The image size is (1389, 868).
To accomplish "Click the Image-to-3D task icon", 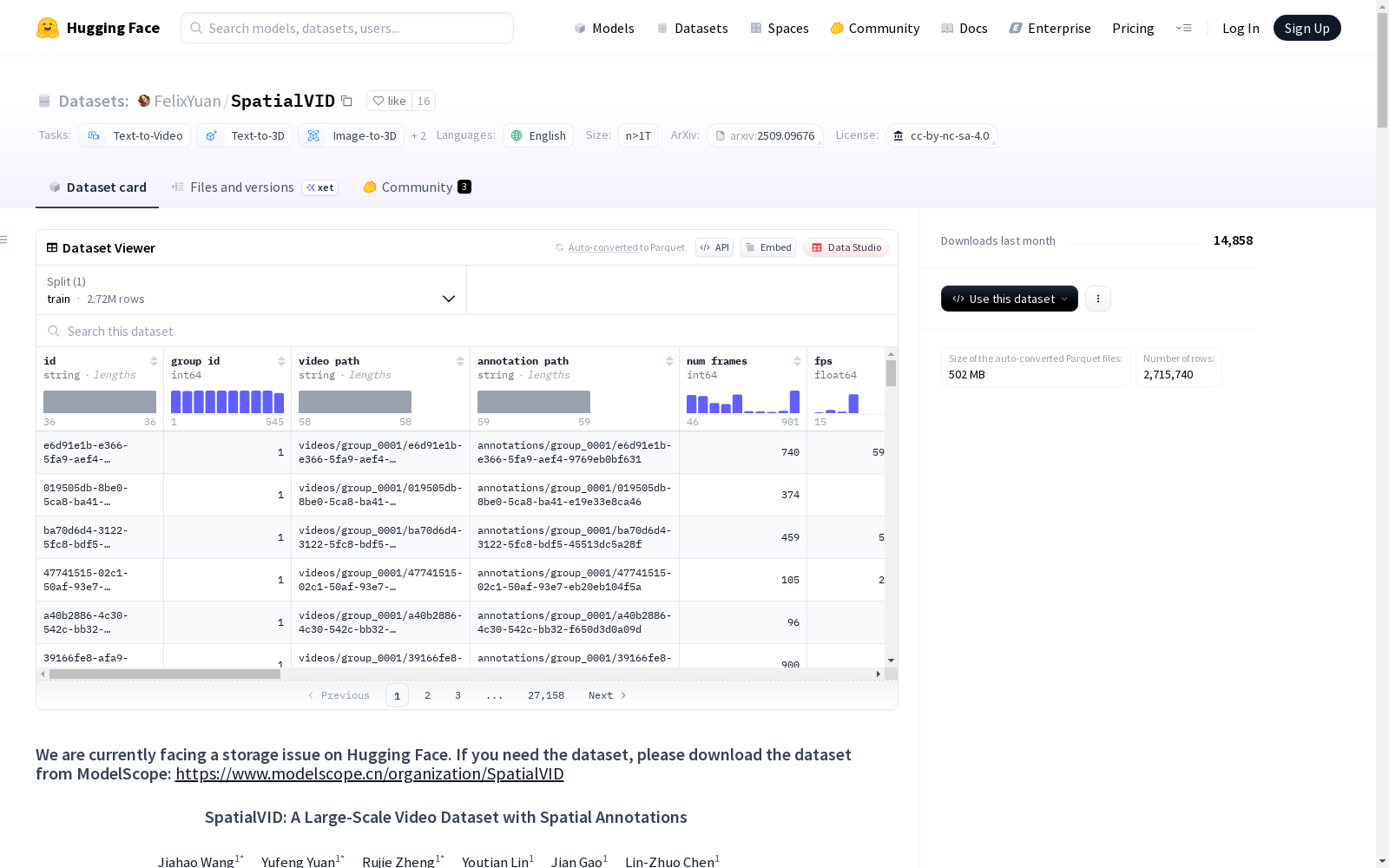I will point(313,135).
